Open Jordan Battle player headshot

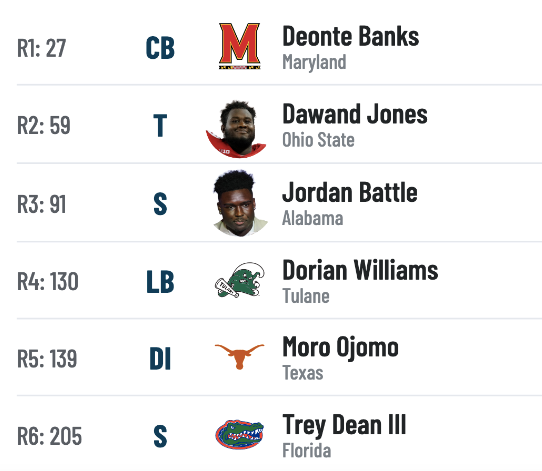pyautogui.click(x=240, y=203)
